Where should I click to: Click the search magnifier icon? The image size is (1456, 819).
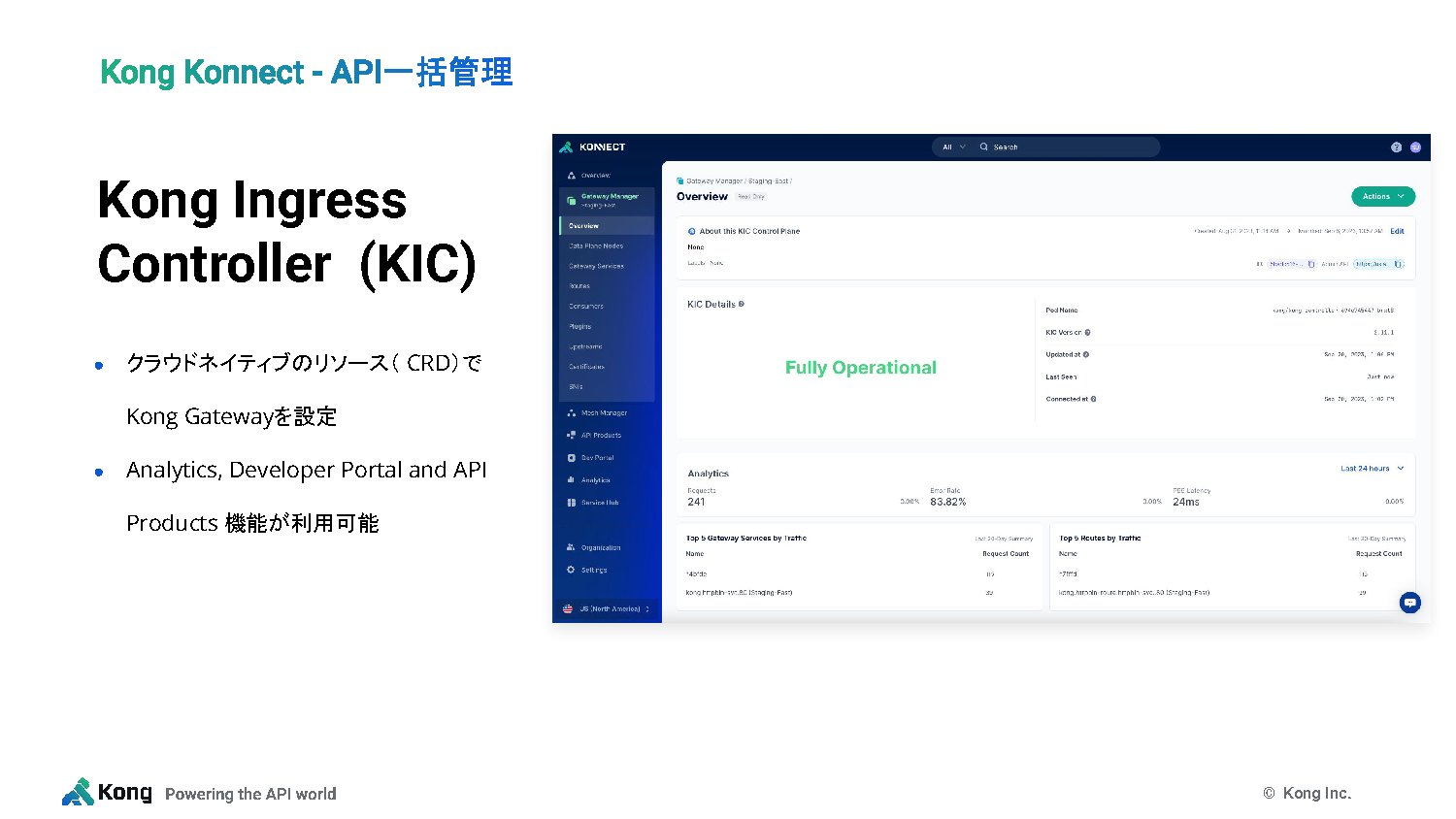(x=984, y=147)
